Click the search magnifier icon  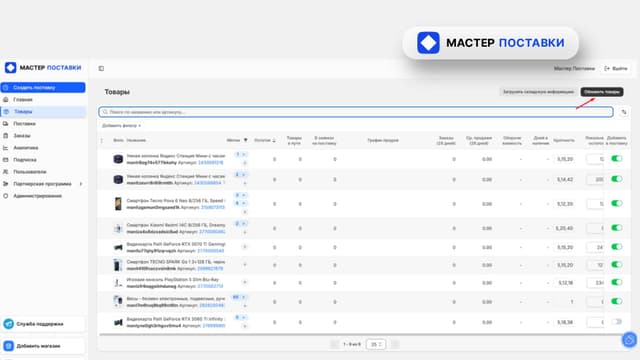pyautogui.click(x=105, y=112)
